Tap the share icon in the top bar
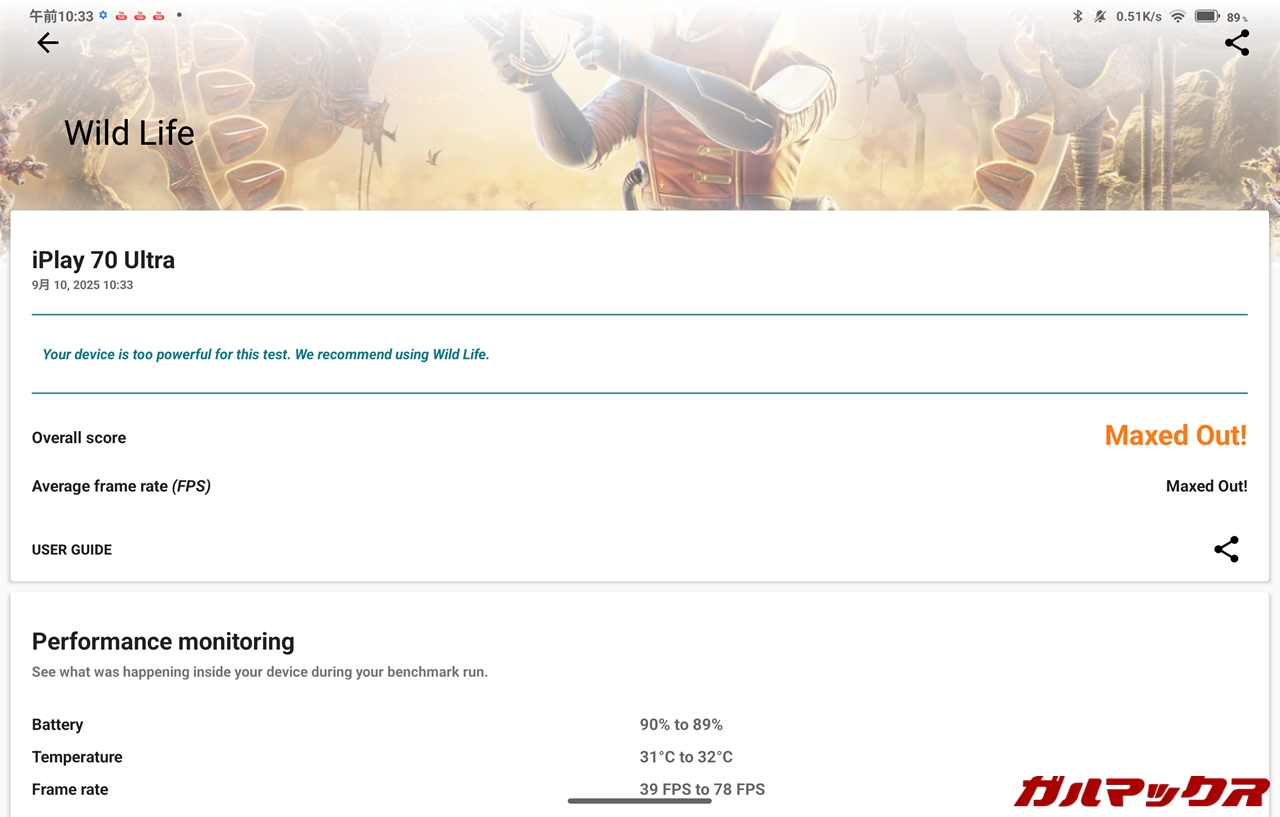The image size is (1280, 817). 1237,43
